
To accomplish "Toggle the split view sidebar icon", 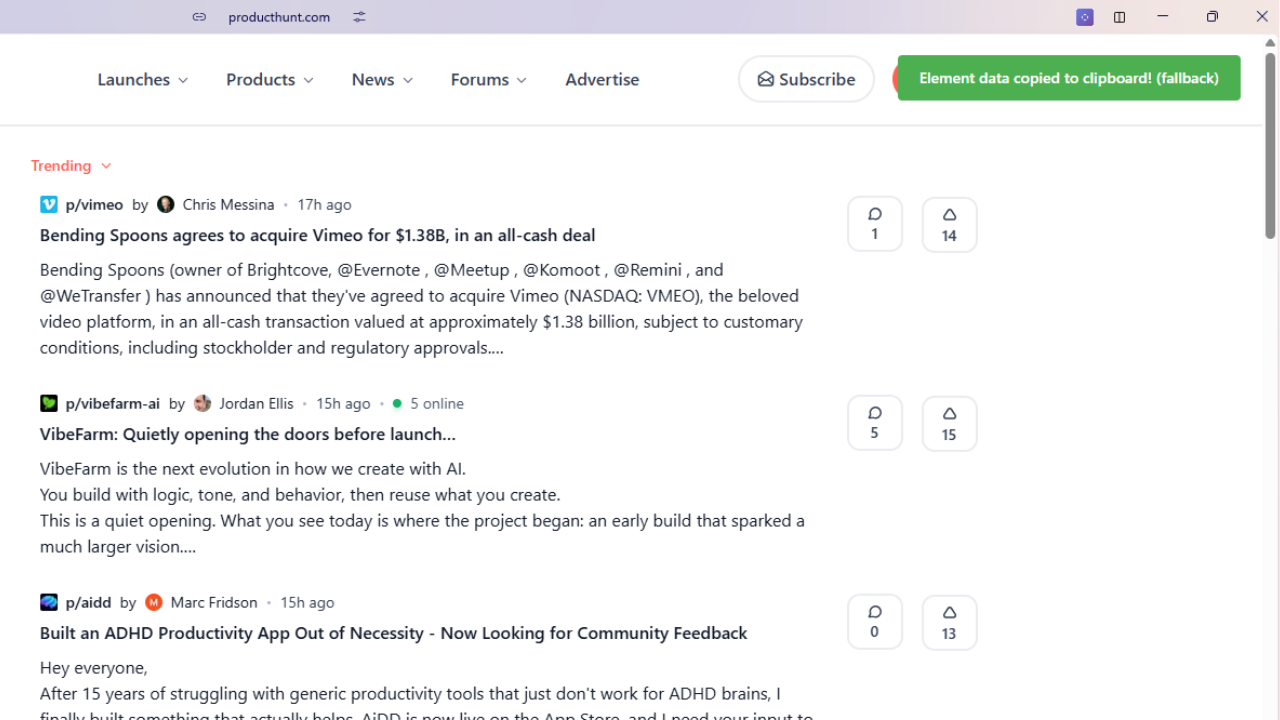I will click(x=1120, y=17).
